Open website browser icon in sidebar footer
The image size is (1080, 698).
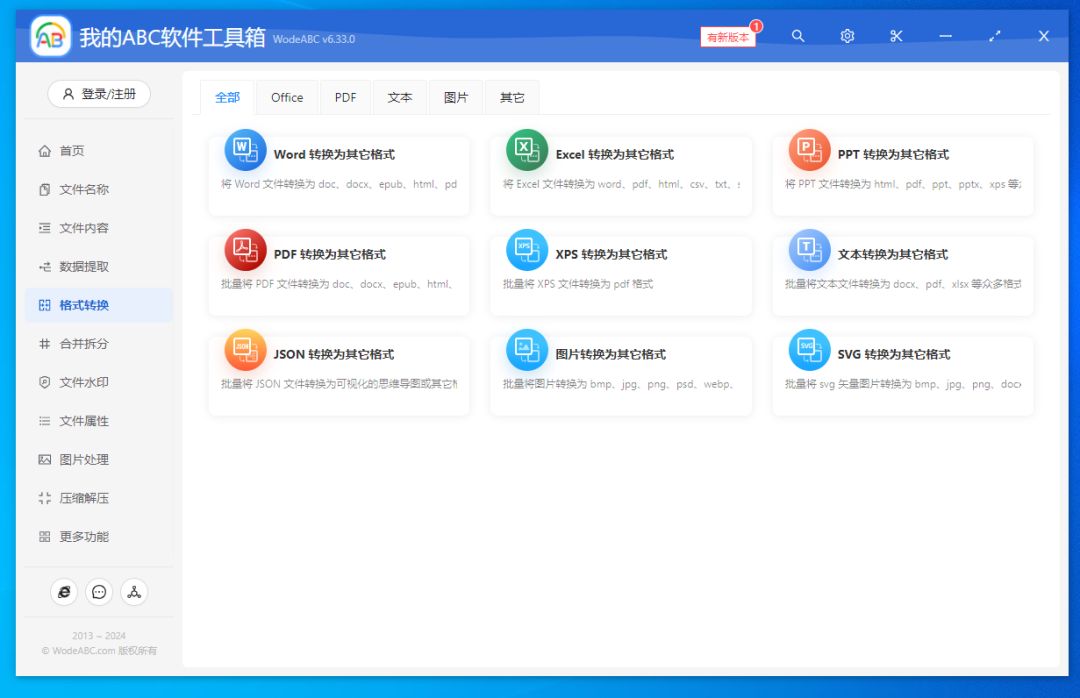tap(64, 592)
